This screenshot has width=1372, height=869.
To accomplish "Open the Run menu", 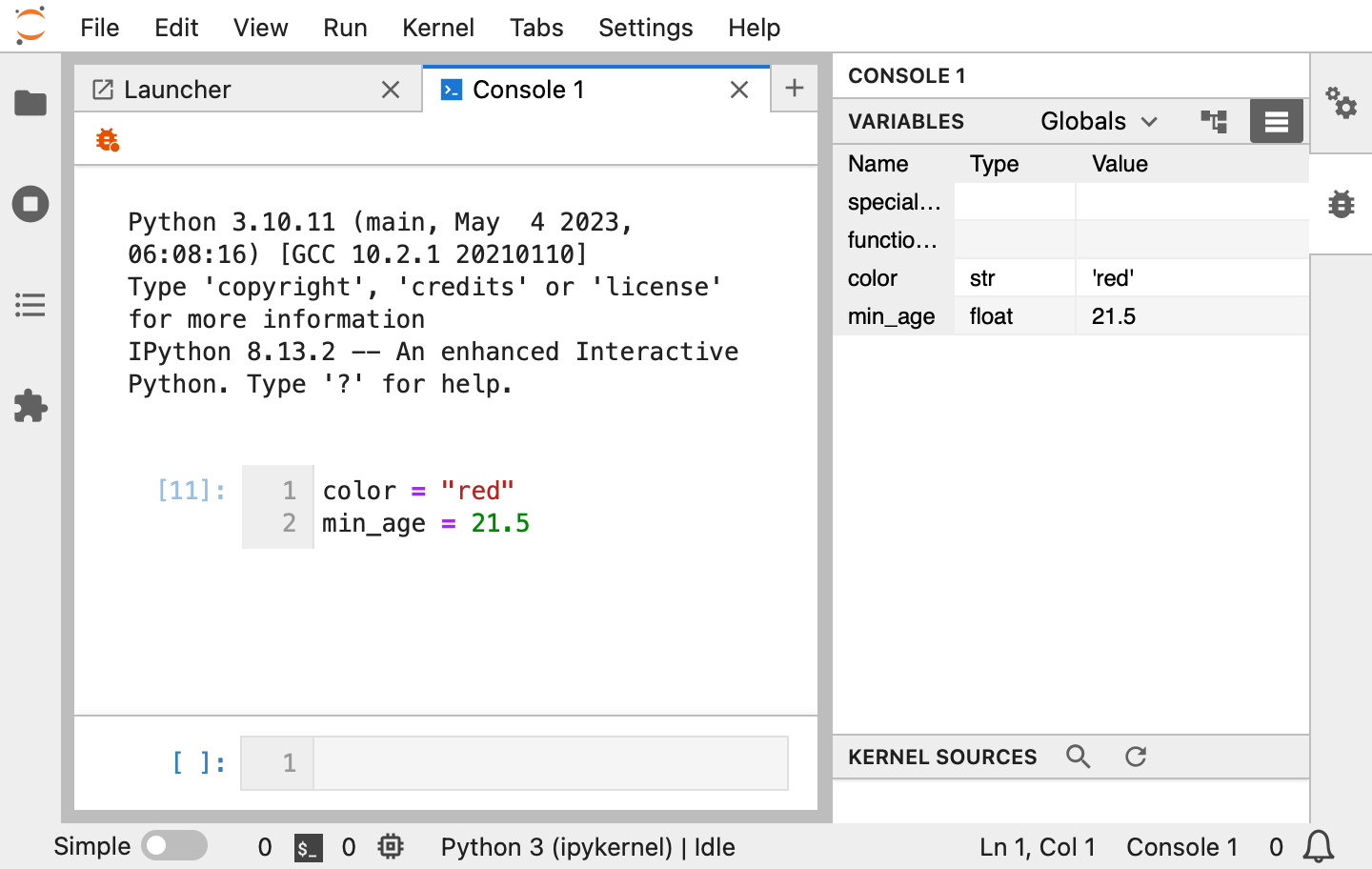I will [345, 28].
